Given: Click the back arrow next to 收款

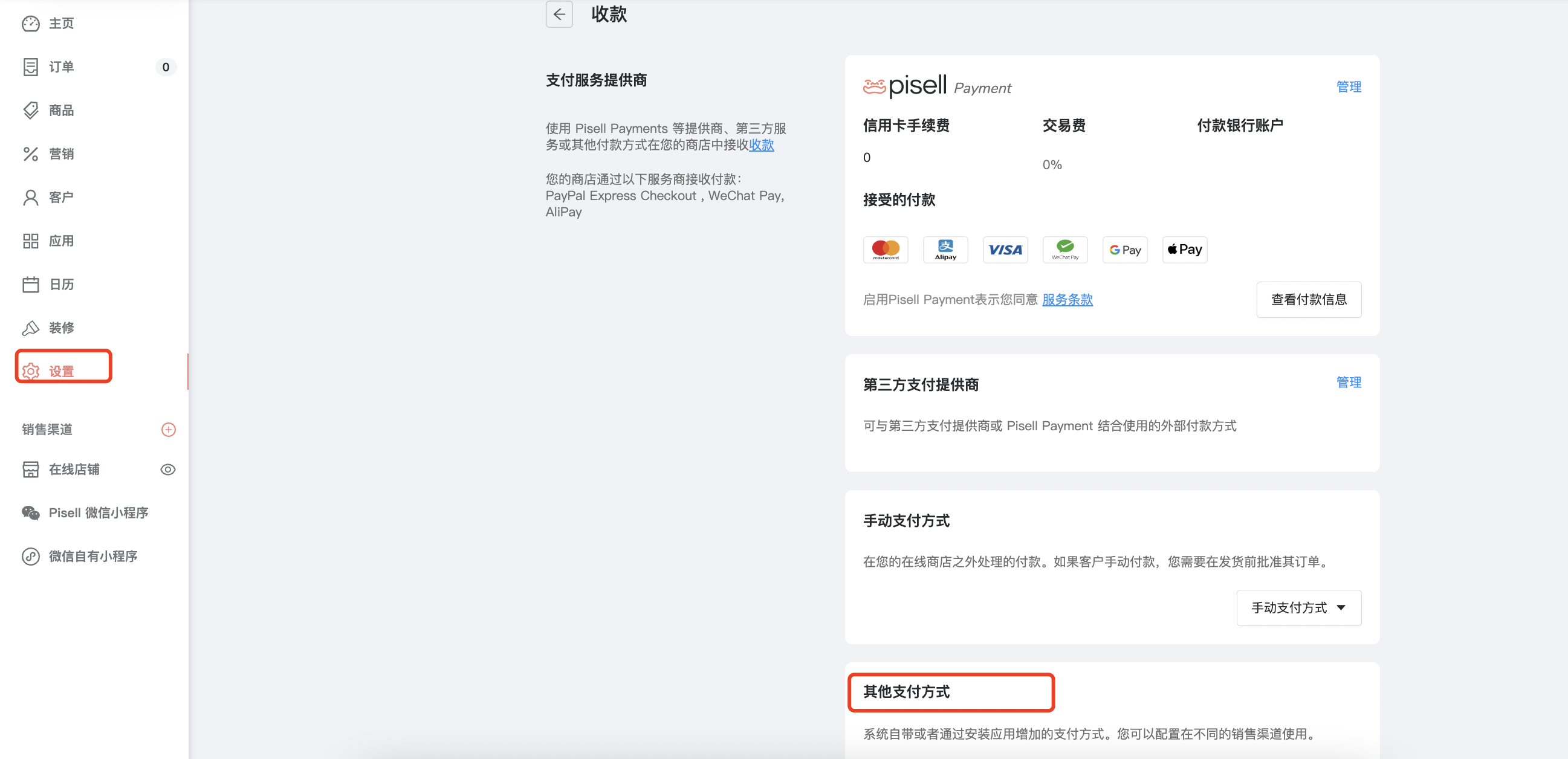Looking at the screenshot, I should pyautogui.click(x=559, y=14).
